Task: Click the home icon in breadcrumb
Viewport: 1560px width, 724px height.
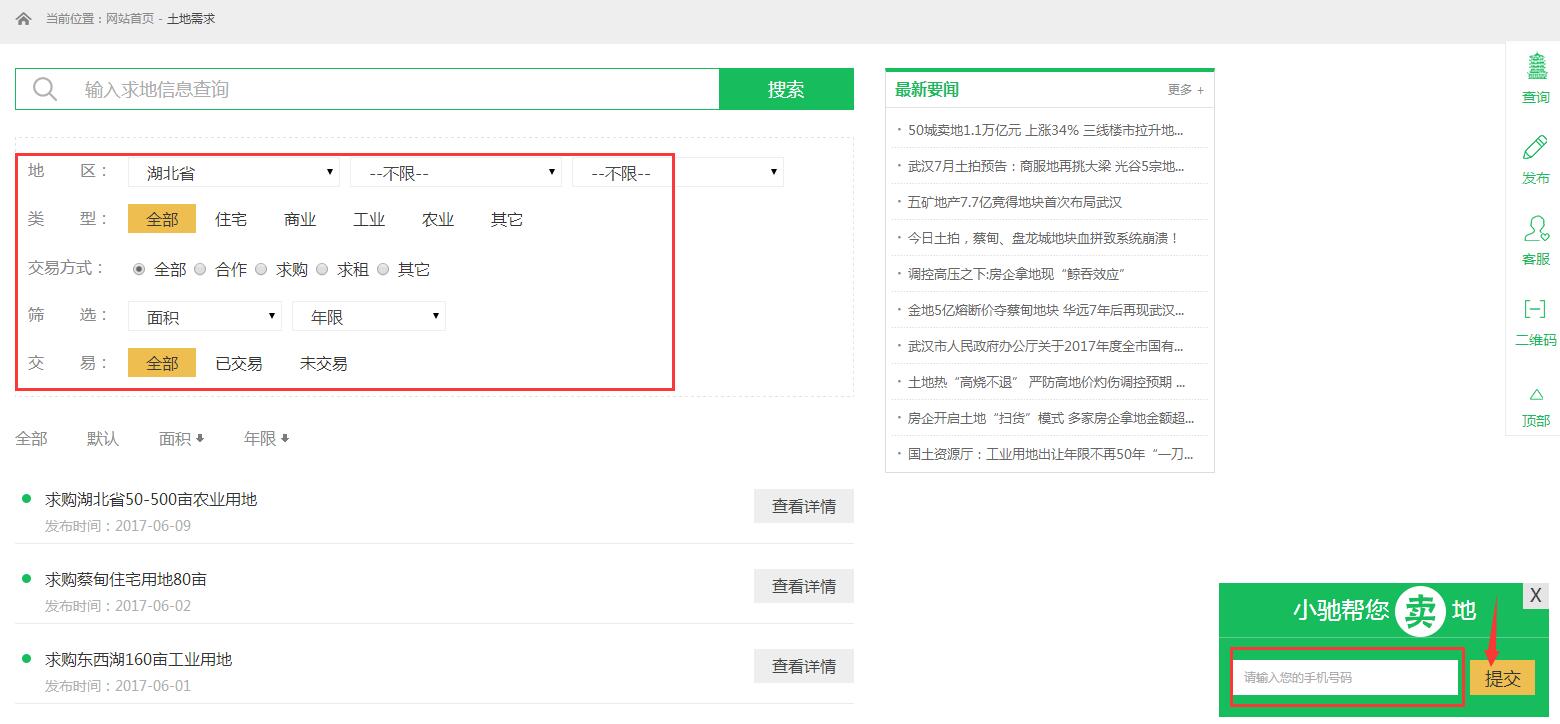Action: (x=24, y=19)
